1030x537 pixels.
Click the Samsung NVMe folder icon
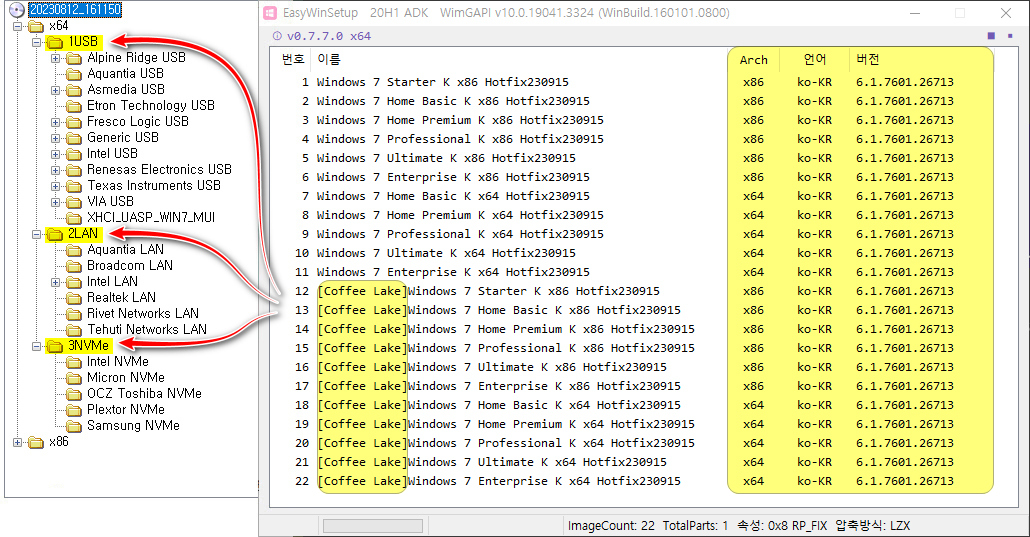pyautogui.click(x=74, y=427)
